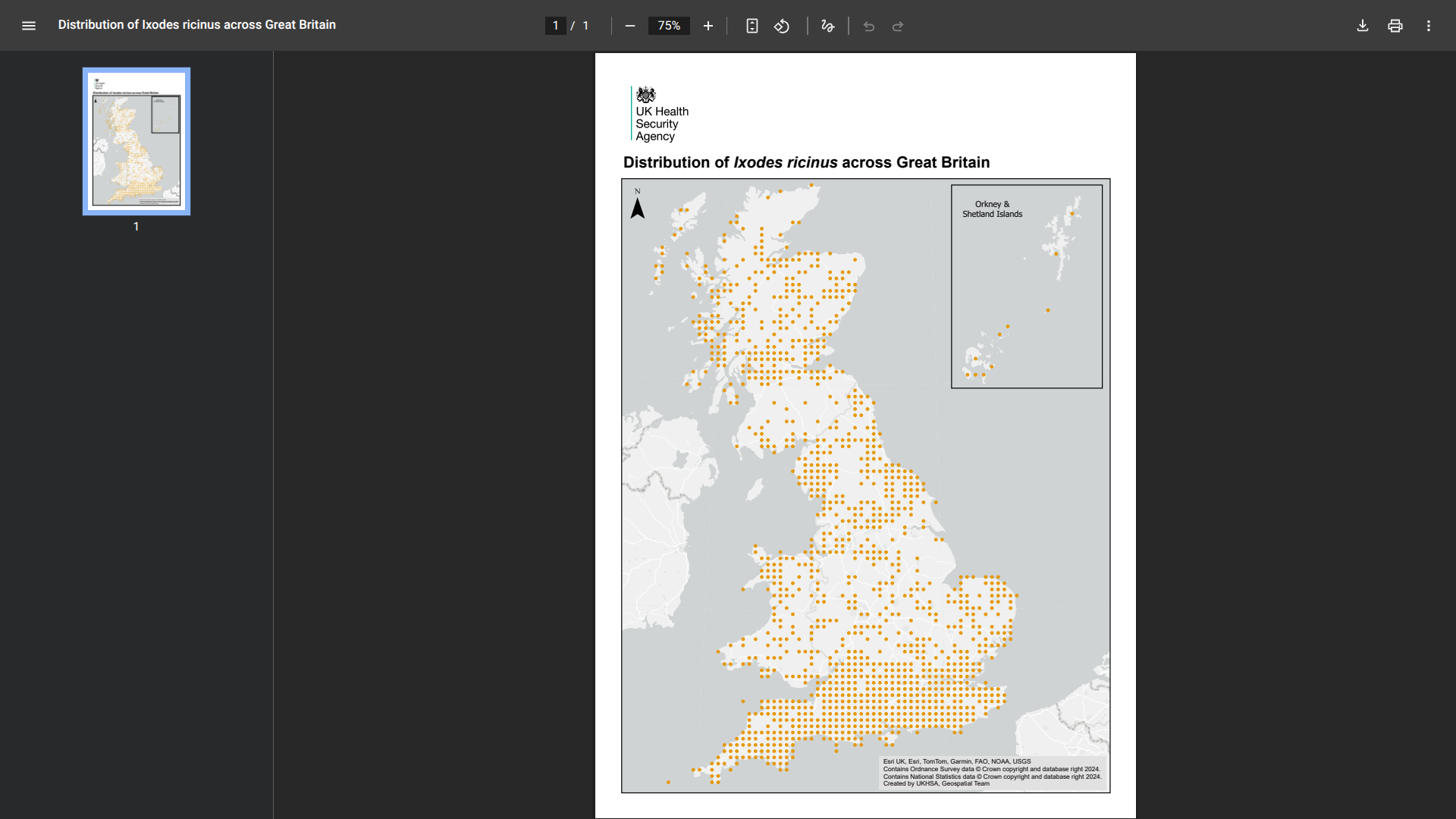This screenshot has width=1456, height=819.
Task: Toggle the sidebar hamburger menu
Action: (x=29, y=26)
